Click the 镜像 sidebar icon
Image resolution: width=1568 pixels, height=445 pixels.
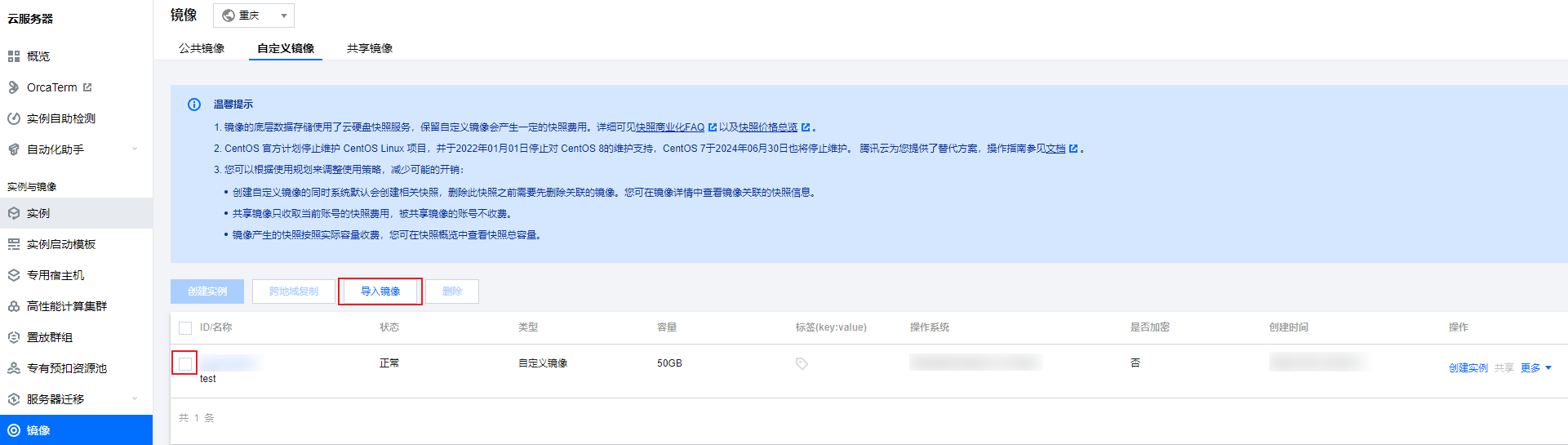tap(14, 430)
